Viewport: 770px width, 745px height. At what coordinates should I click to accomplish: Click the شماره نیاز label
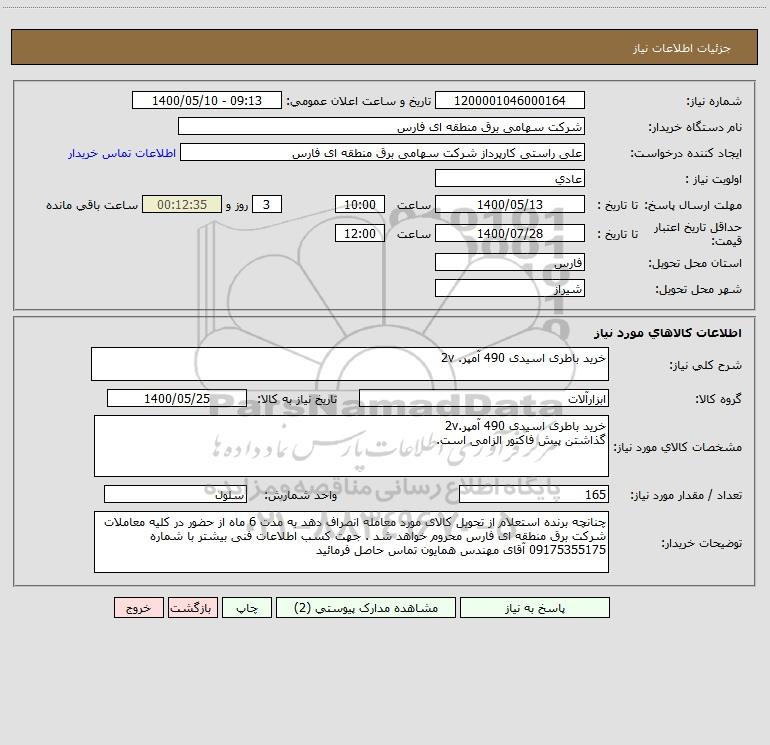point(714,102)
